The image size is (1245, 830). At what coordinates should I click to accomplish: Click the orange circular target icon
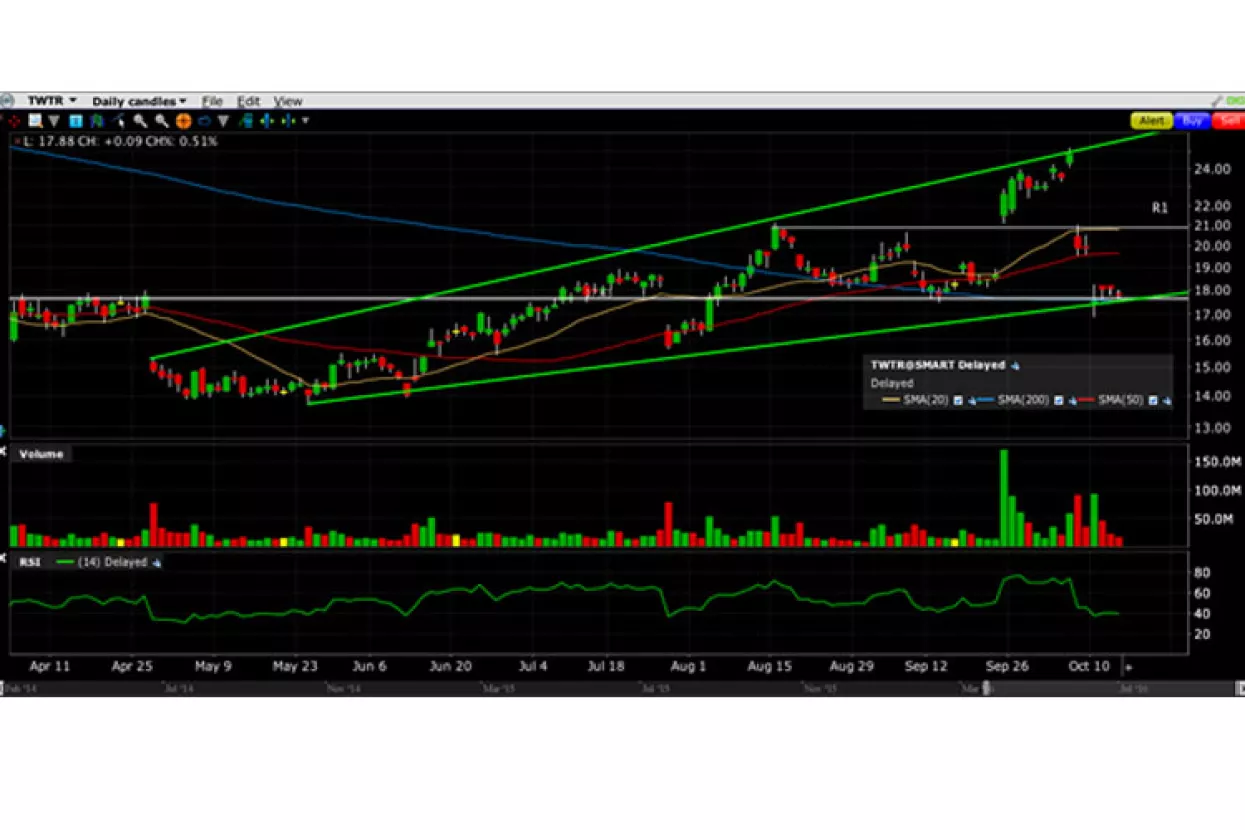184,121
